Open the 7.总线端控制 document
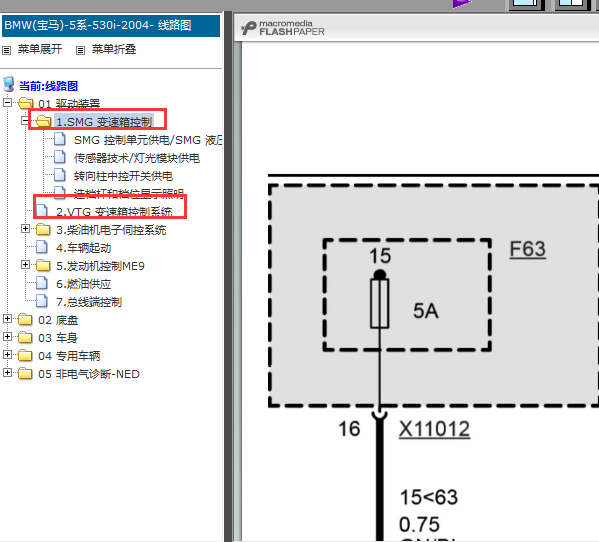 click(89, 302)
